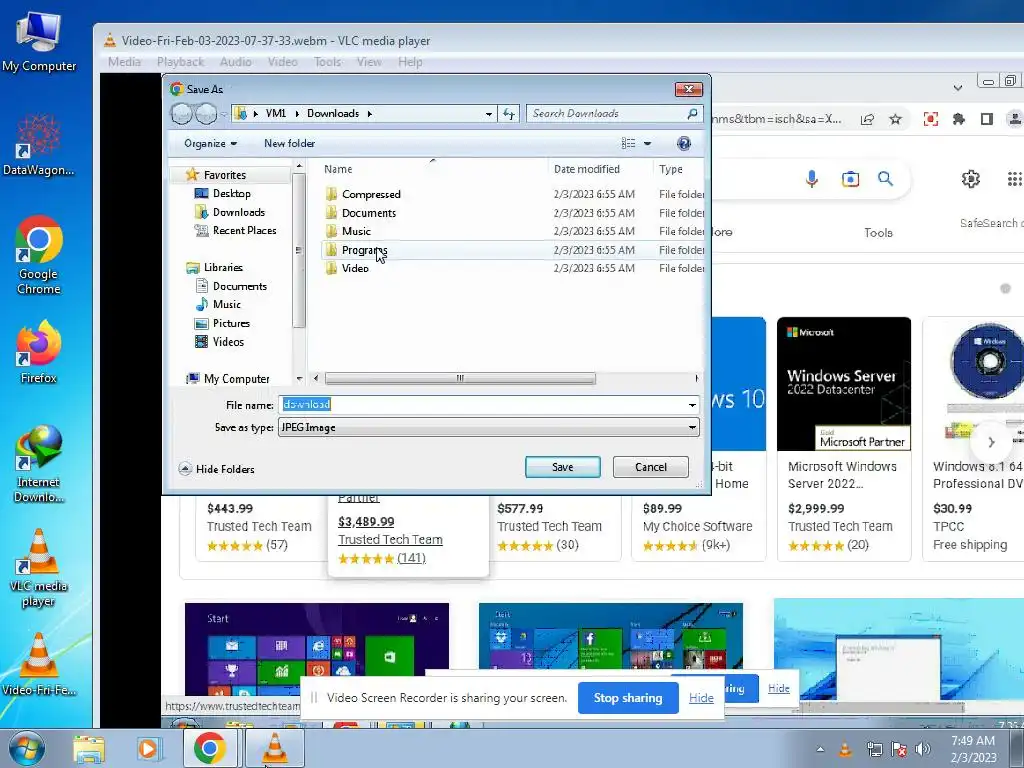Sort by the Date modified column header

[586, 169]
